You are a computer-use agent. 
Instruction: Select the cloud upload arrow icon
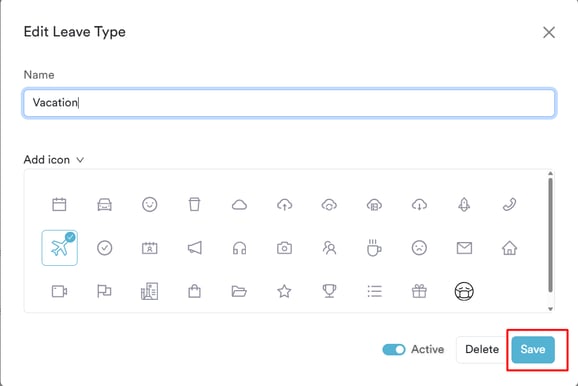coord(285,204)
